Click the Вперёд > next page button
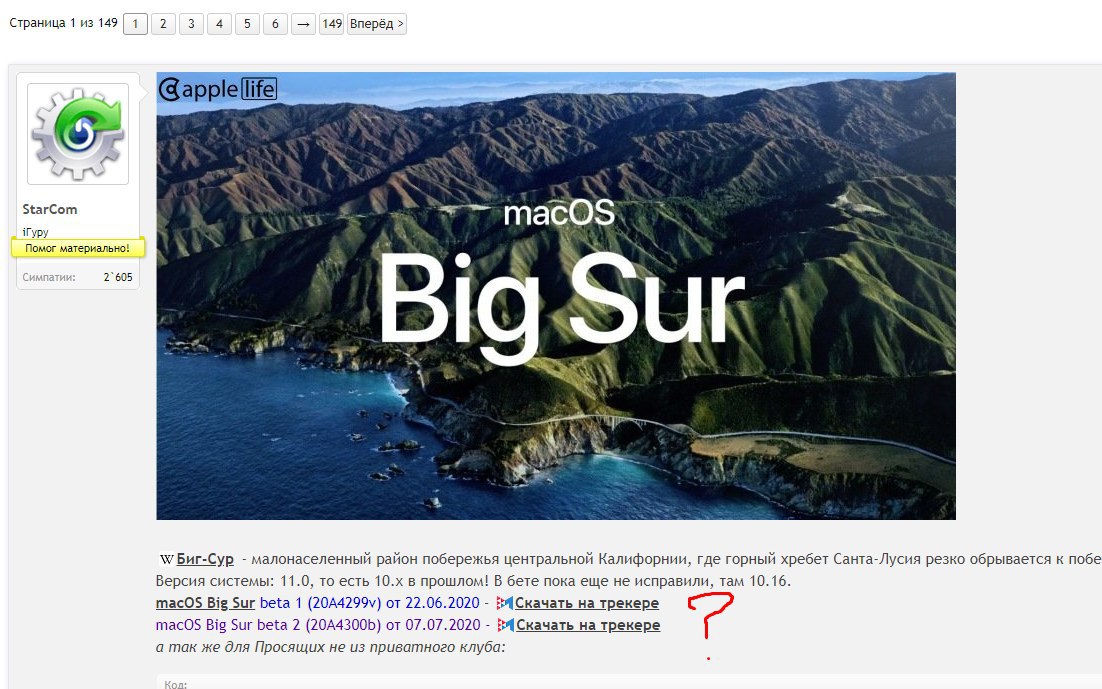This screenshot has width=1102, height=689. [377, 24]
